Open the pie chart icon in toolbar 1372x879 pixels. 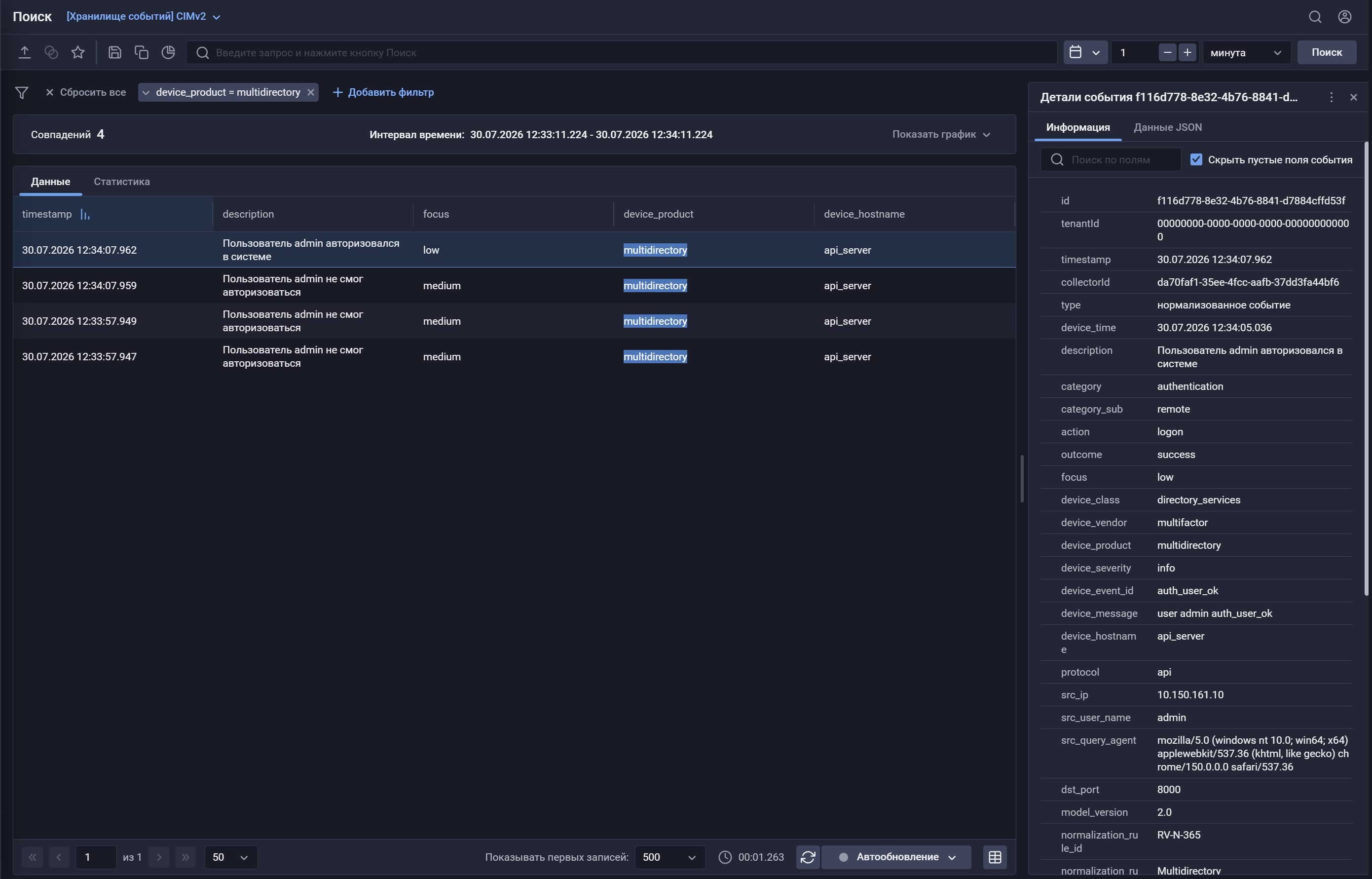[168, 52]
